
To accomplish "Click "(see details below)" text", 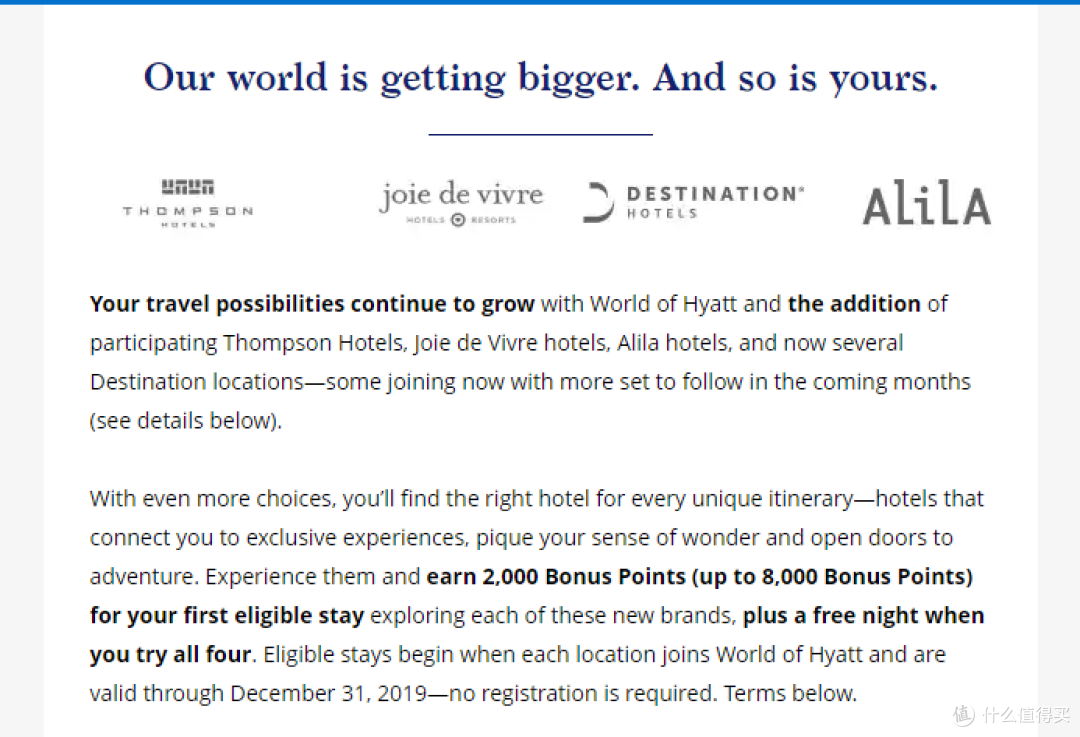I will pos(186,421).
